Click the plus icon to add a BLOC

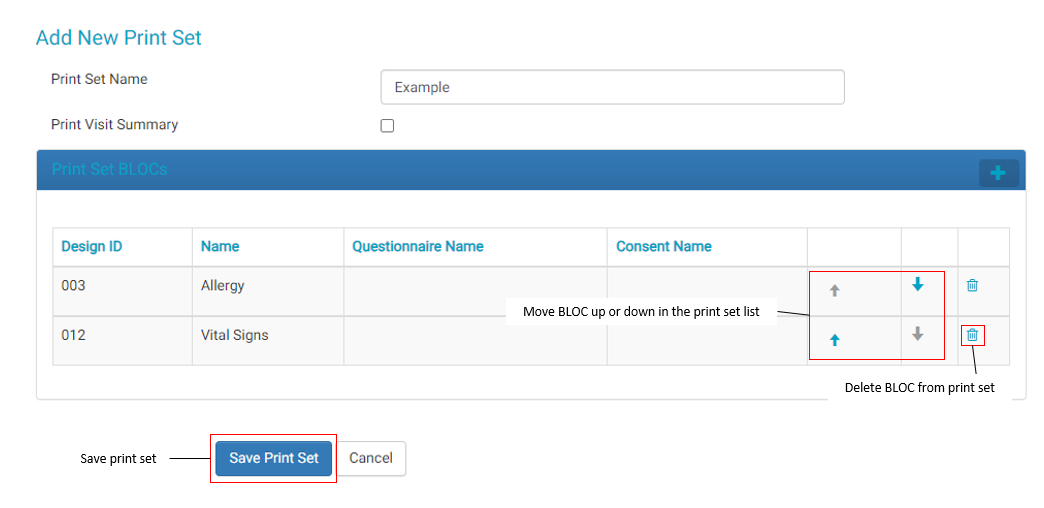pos(998,173)
